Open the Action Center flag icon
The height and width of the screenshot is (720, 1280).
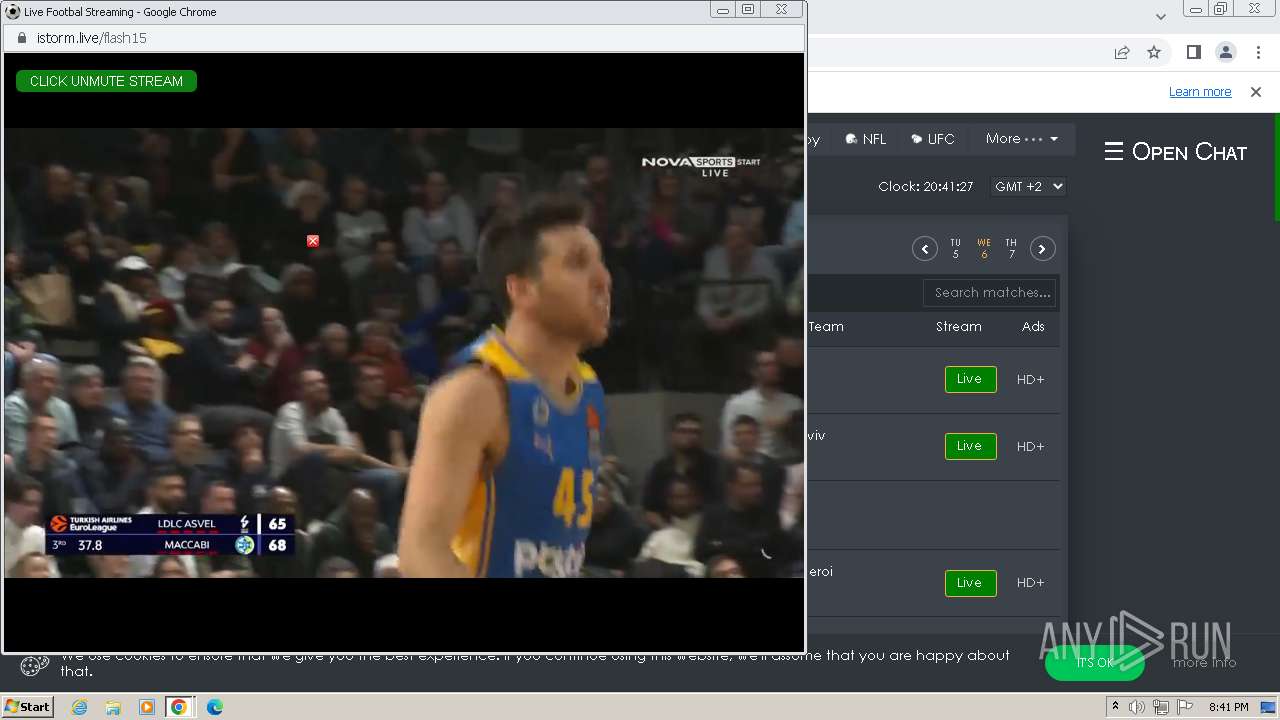pos(1185,707)
